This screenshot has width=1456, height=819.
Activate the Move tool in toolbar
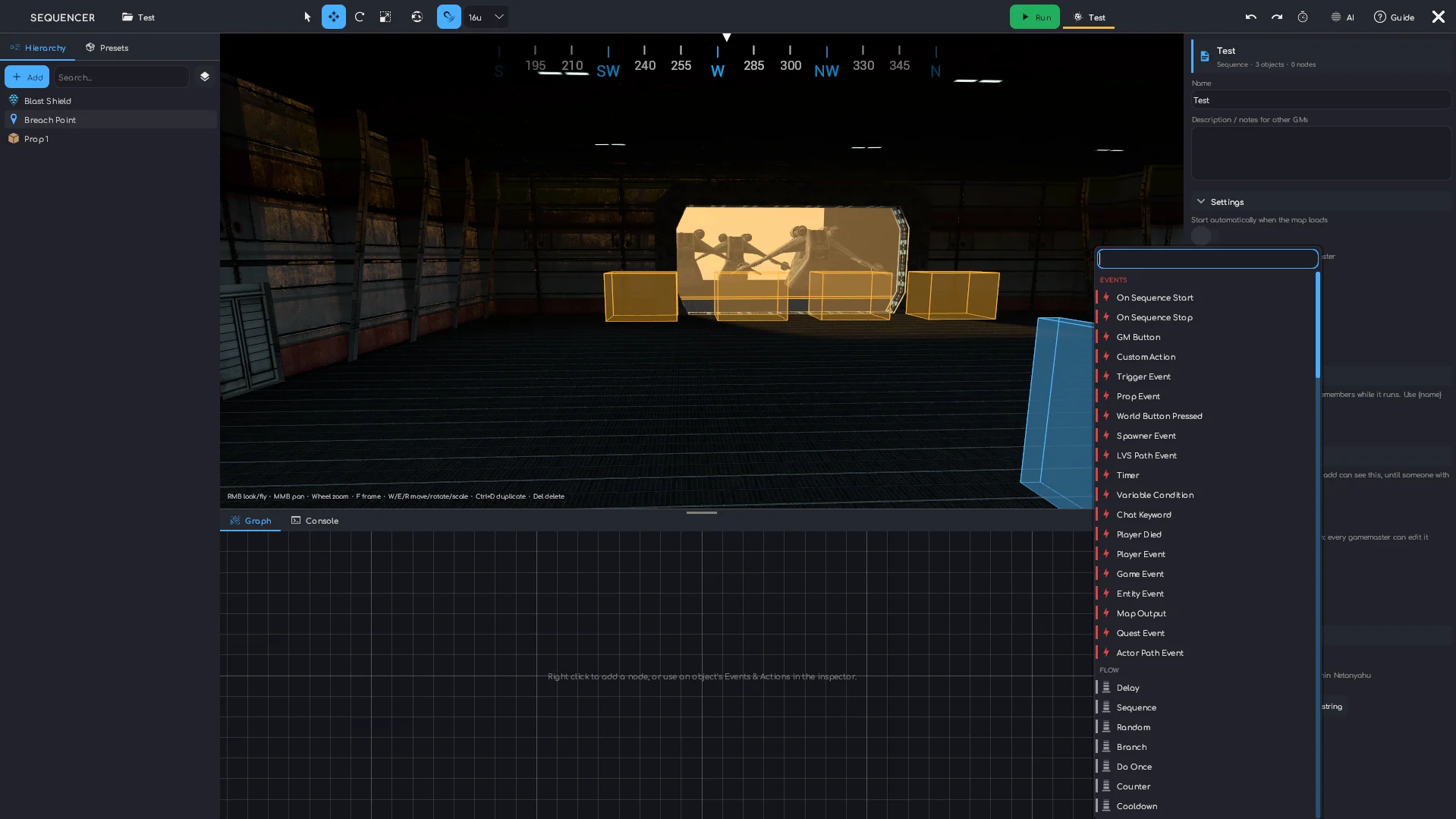(x=334, y=17)
